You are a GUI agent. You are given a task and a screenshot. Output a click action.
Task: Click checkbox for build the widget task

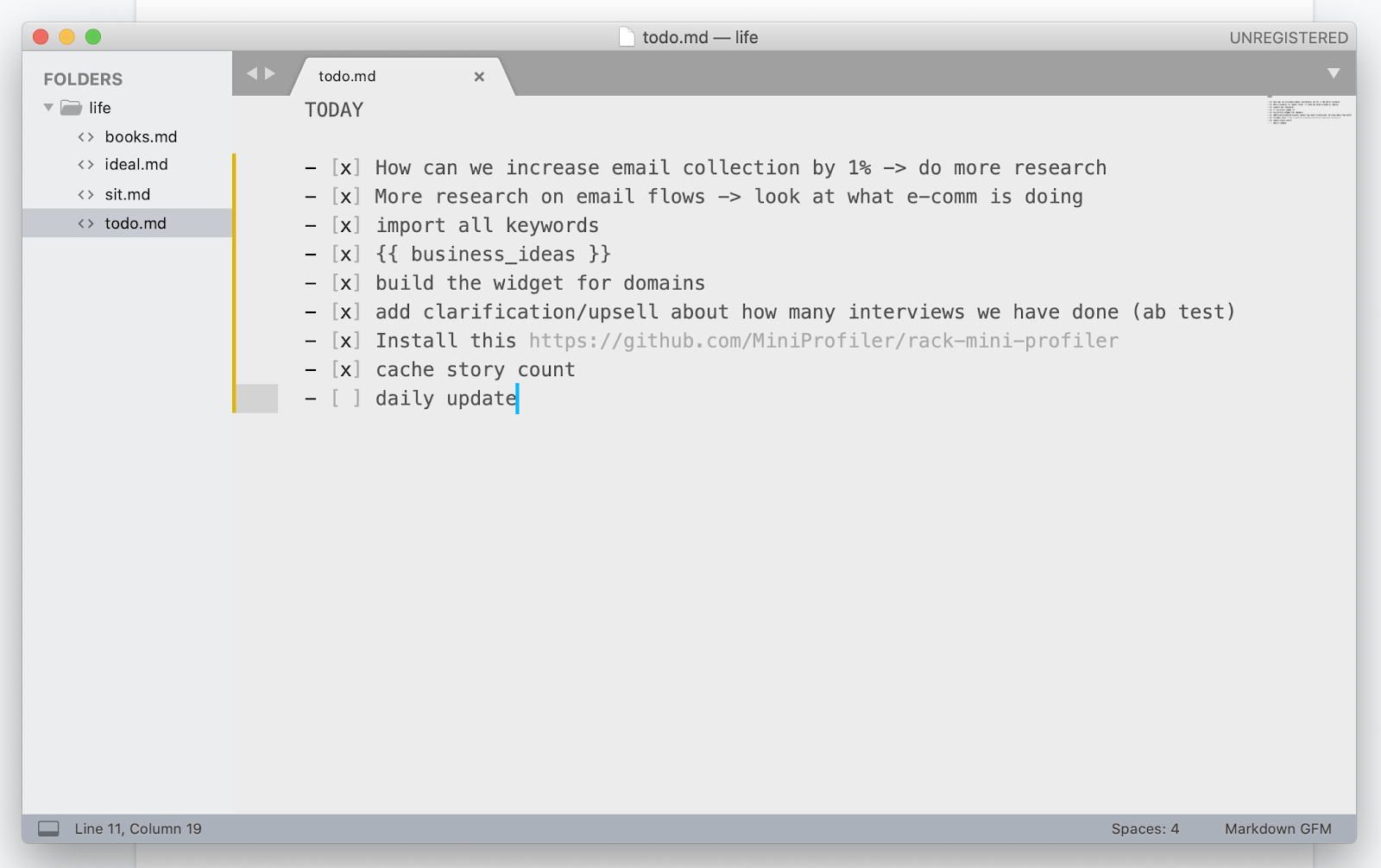coord(345,284)
